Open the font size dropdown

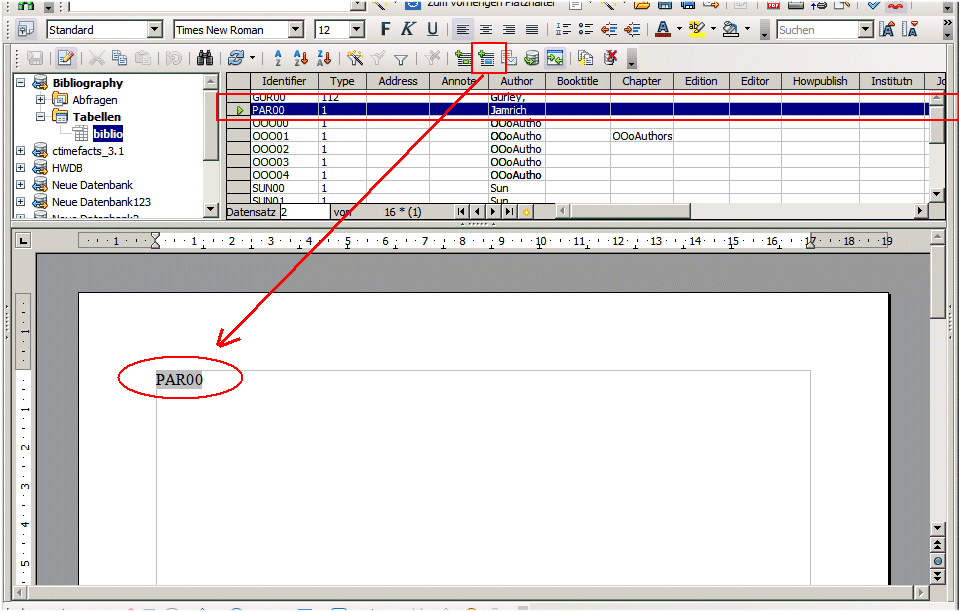[x=357, y=30]
